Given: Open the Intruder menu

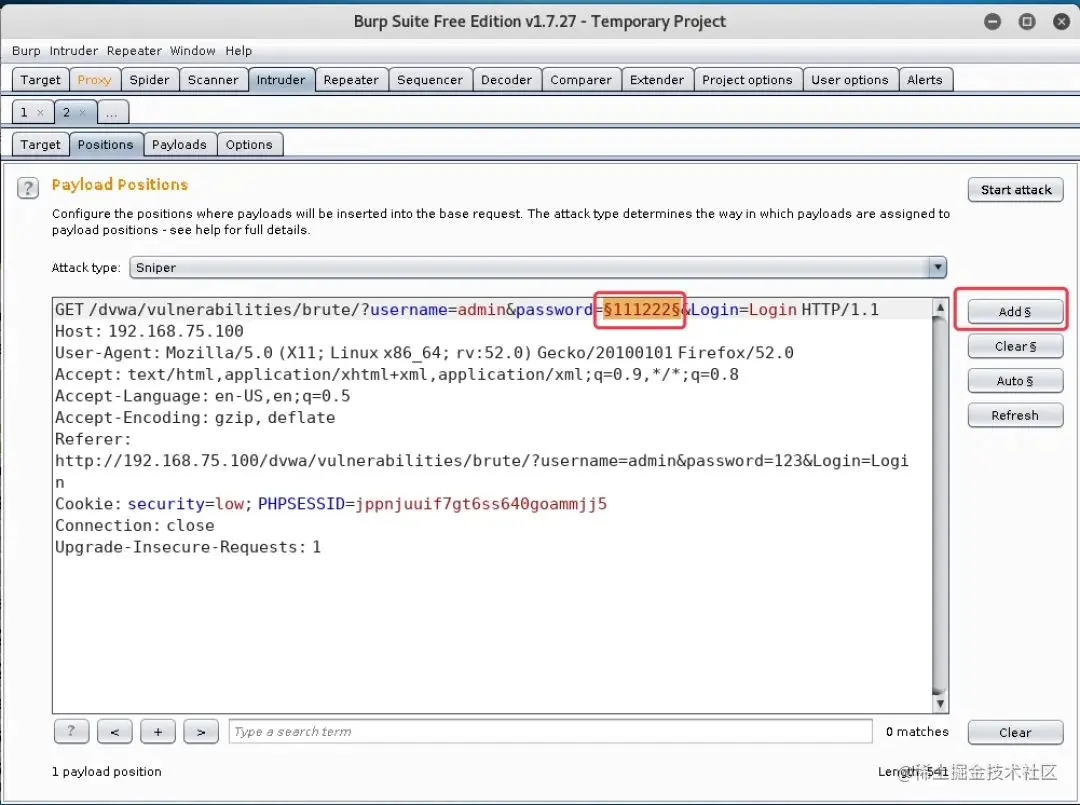Looking at the screenshot, I should [74, 51].
